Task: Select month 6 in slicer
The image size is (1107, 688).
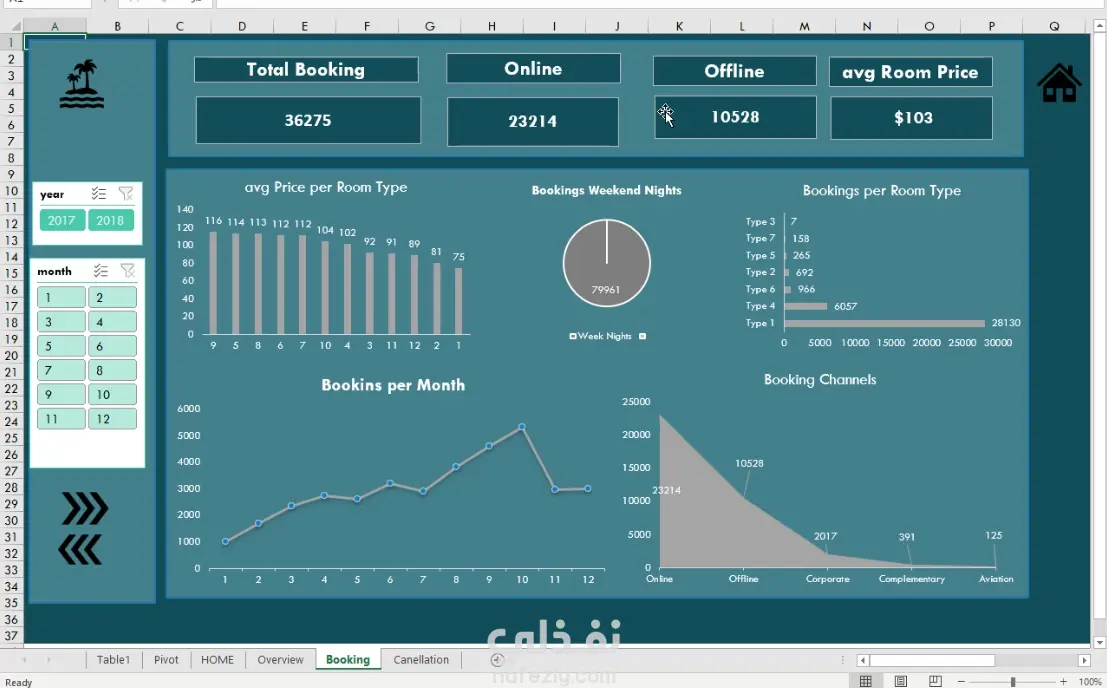Action: [112, 346]
